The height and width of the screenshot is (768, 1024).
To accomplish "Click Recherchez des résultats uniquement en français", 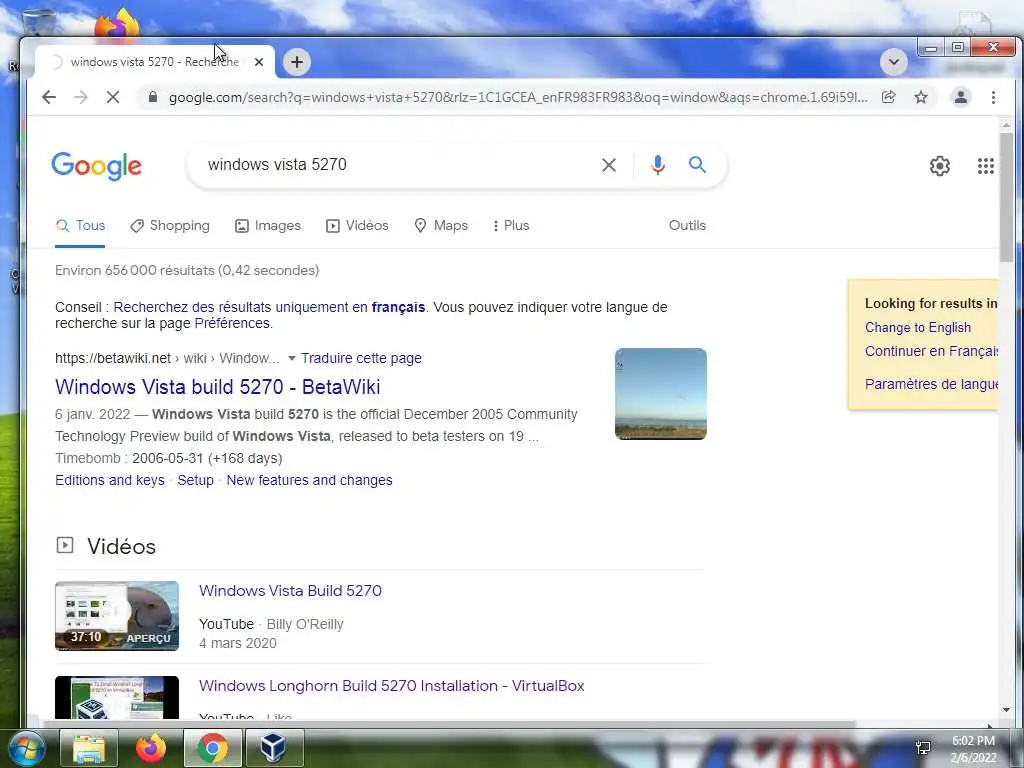I will pyautogui.click(x=269, y=307).
